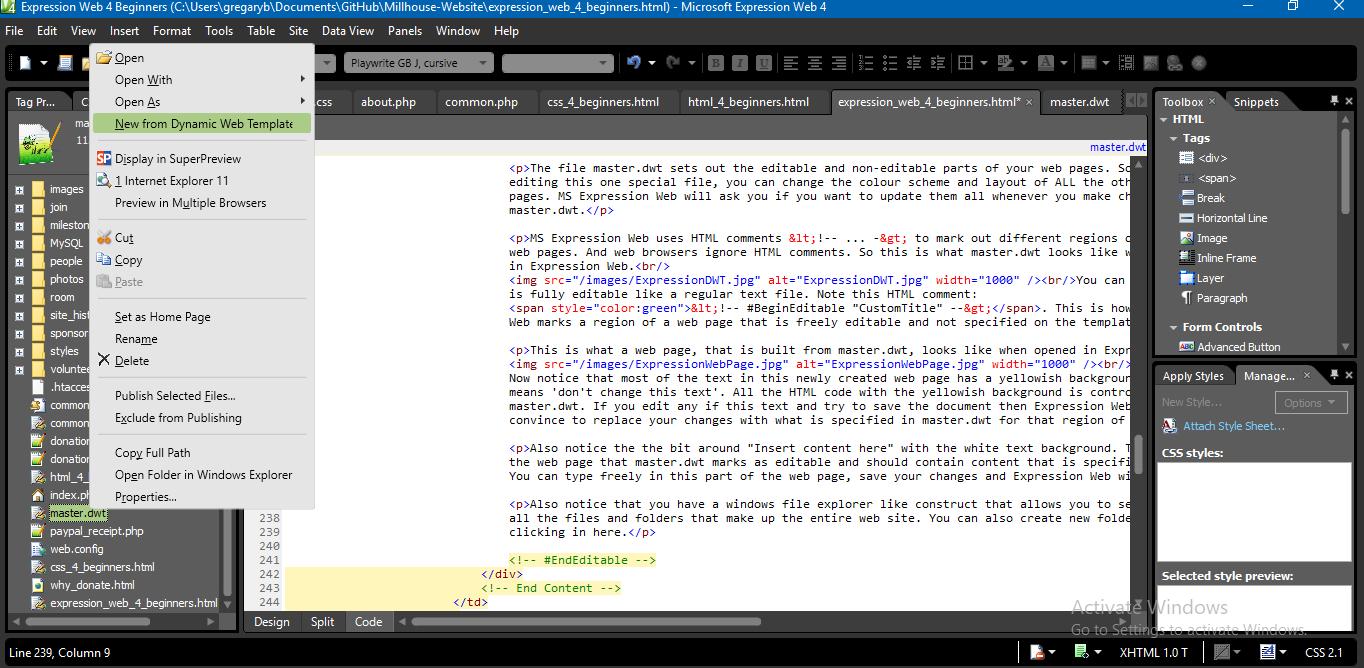
Task: Expand the styles folder node
Action: click(19, 351)
